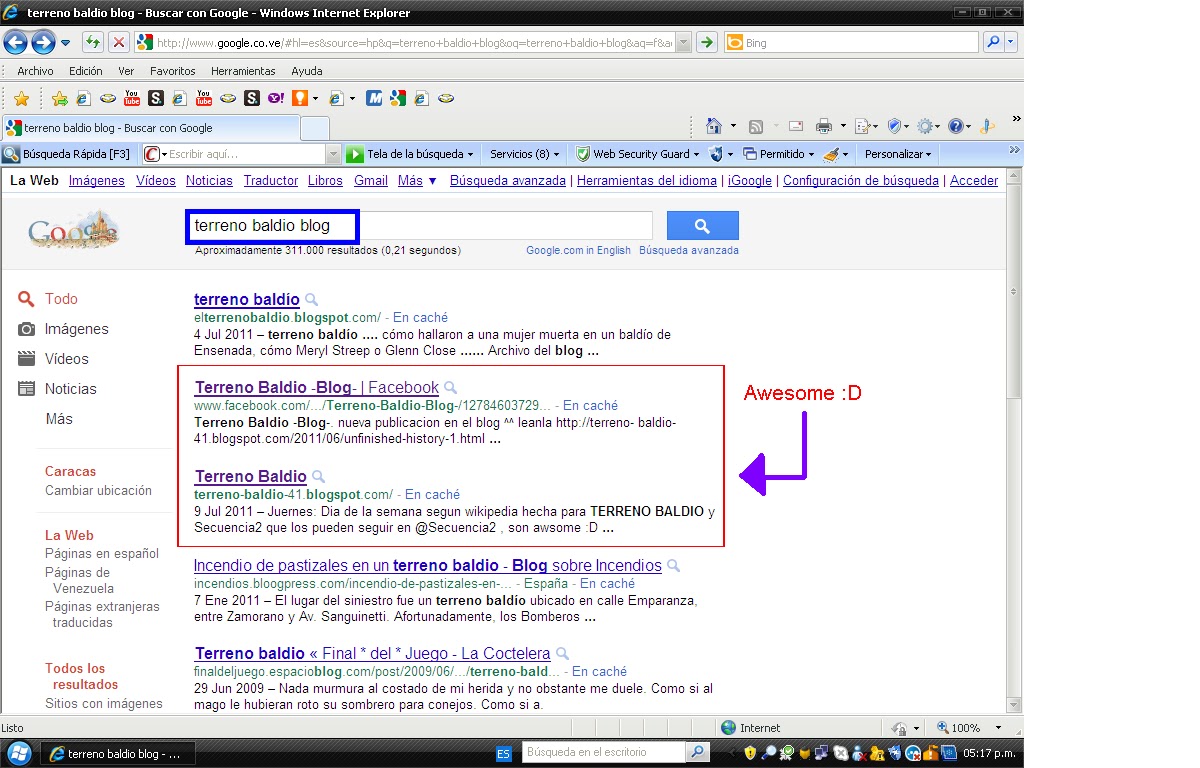Click the broom cleanup icon in the toolbar

pos(830,154)
